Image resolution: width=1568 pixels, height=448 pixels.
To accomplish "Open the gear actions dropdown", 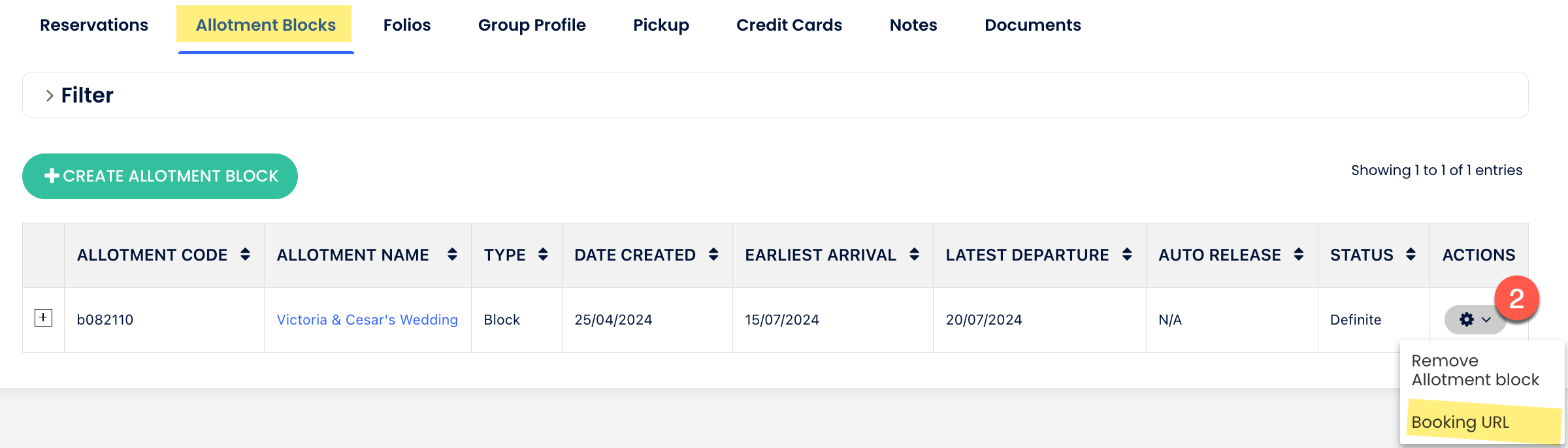I will 1475,319.
